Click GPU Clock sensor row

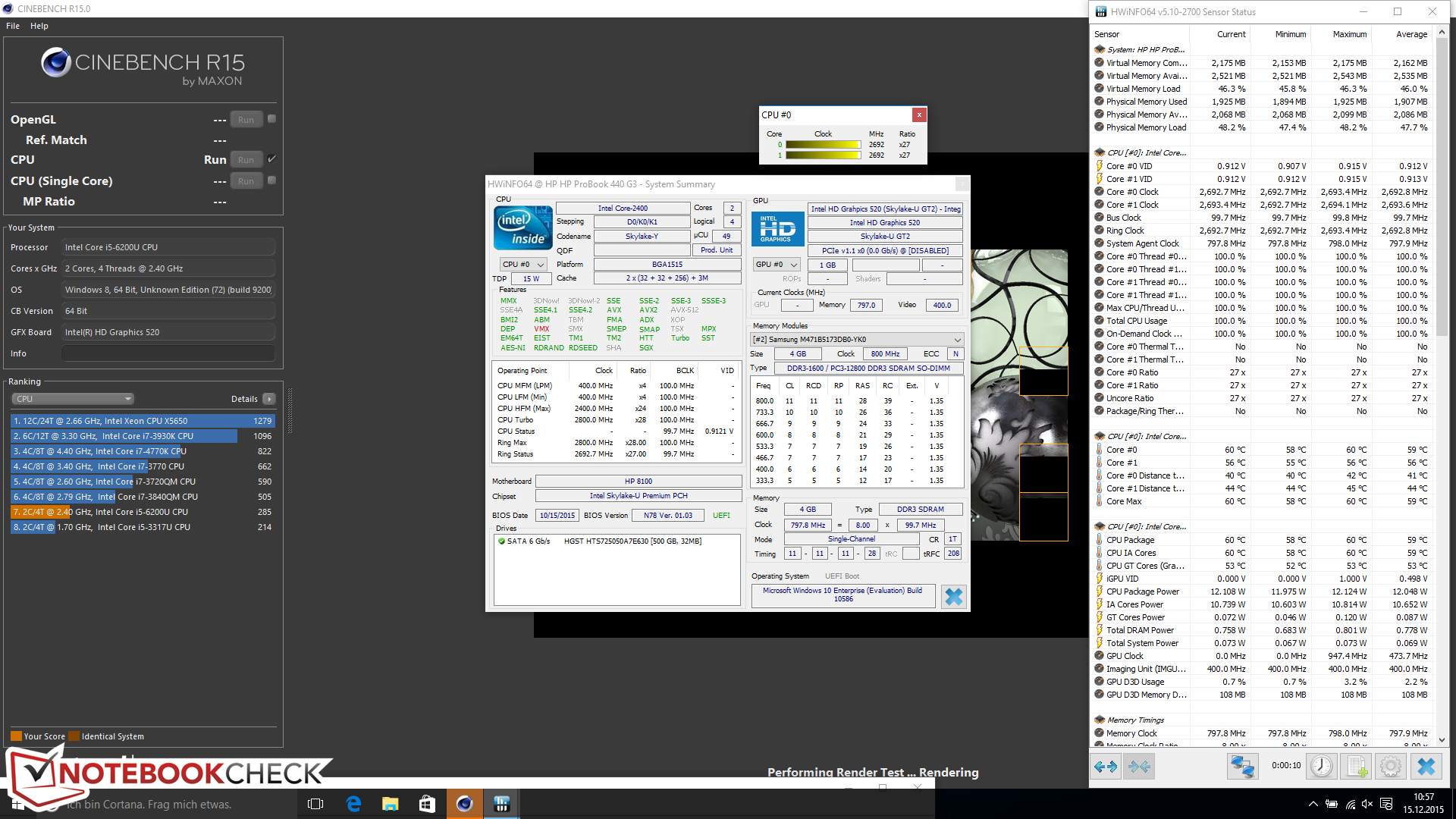[x=1261, y=656]
